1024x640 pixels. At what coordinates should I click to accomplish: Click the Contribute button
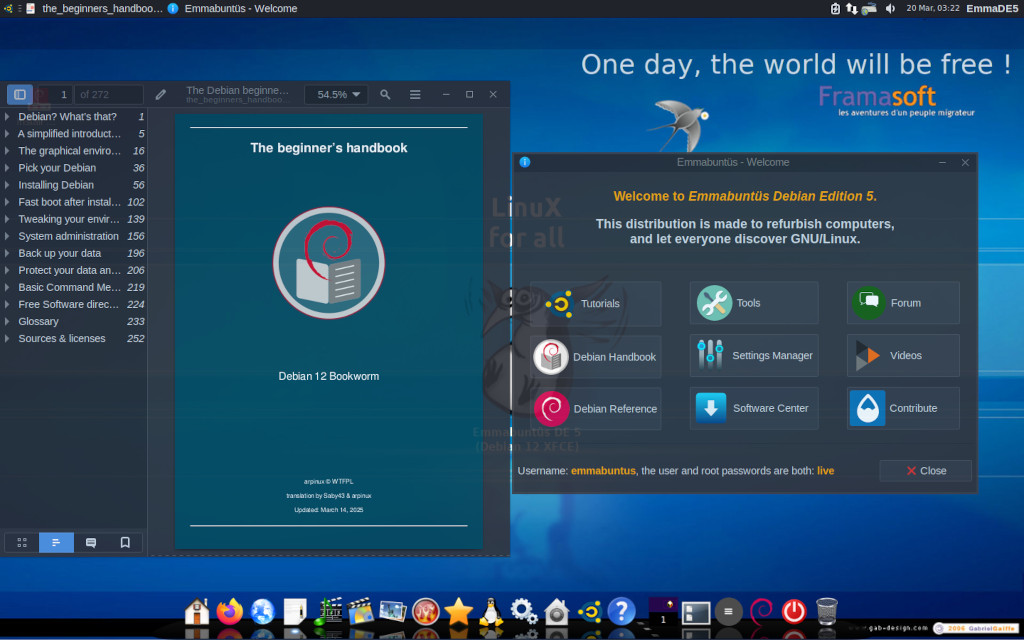pyautogui.click(x=903, y=408)
